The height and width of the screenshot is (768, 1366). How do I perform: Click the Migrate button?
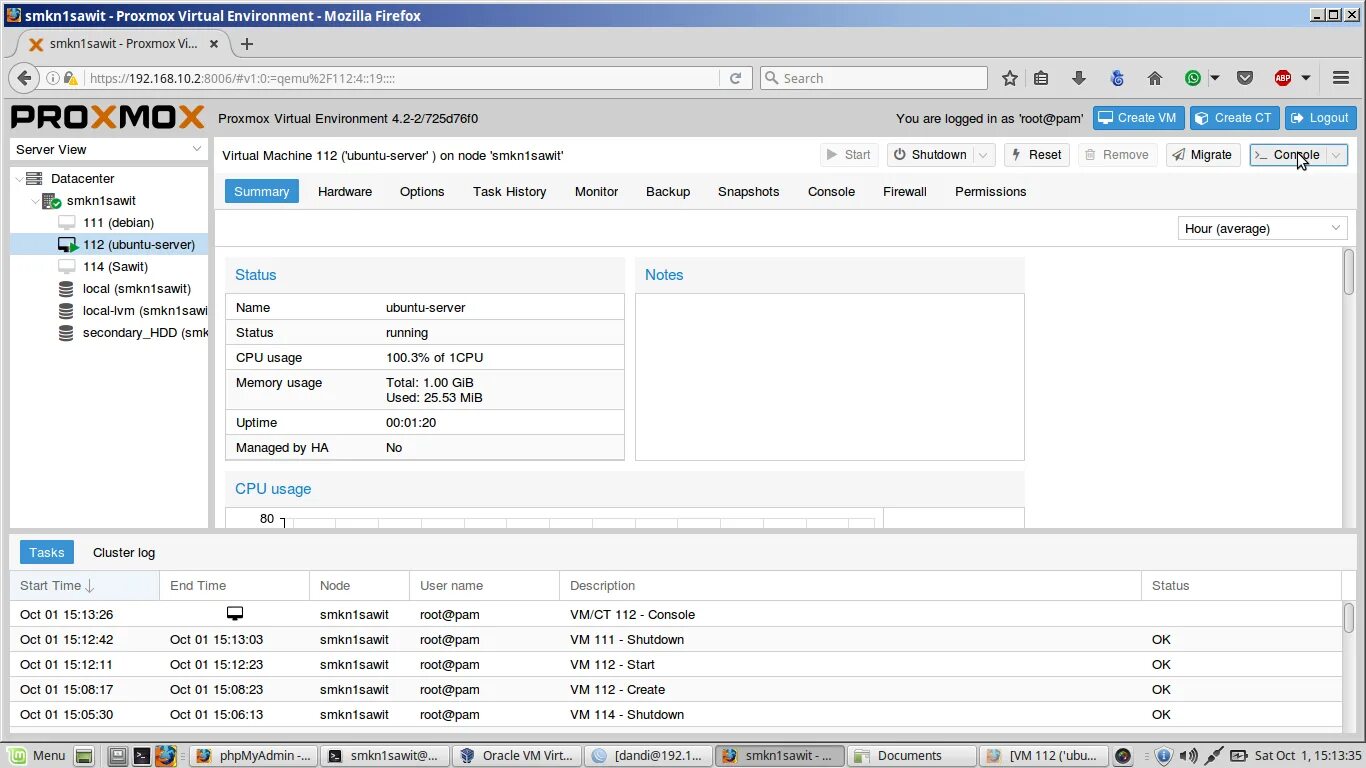1203,155
